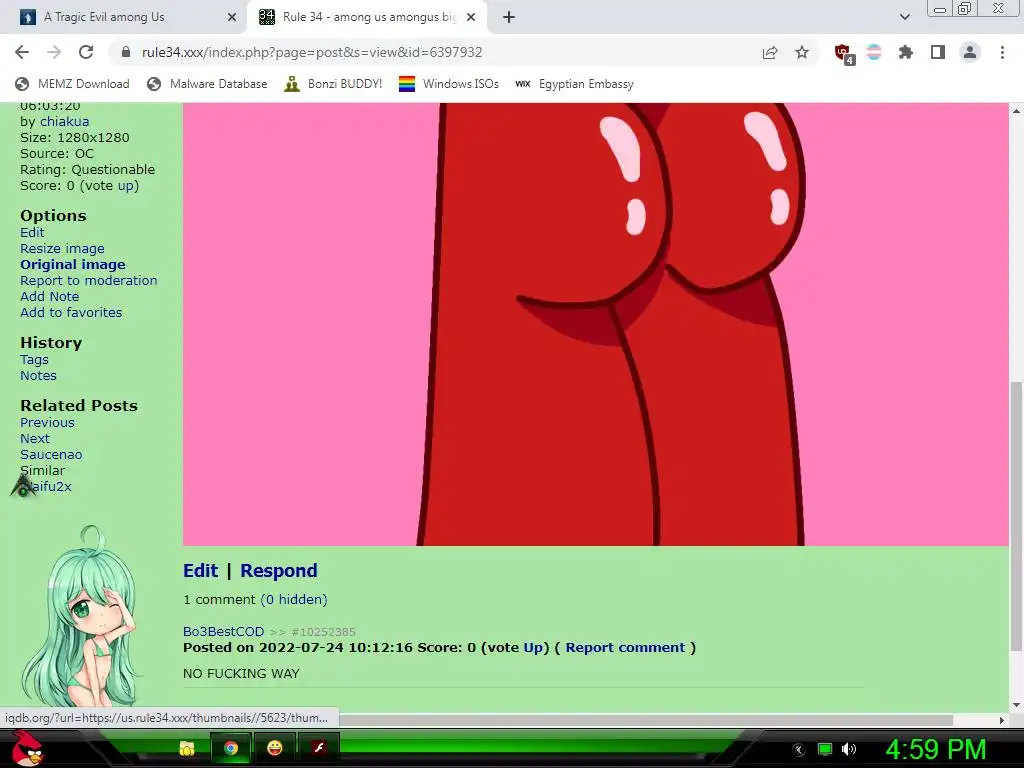Open the Waifu2x link
Screen dimensions: 1024x768
[x=46, y=487]
